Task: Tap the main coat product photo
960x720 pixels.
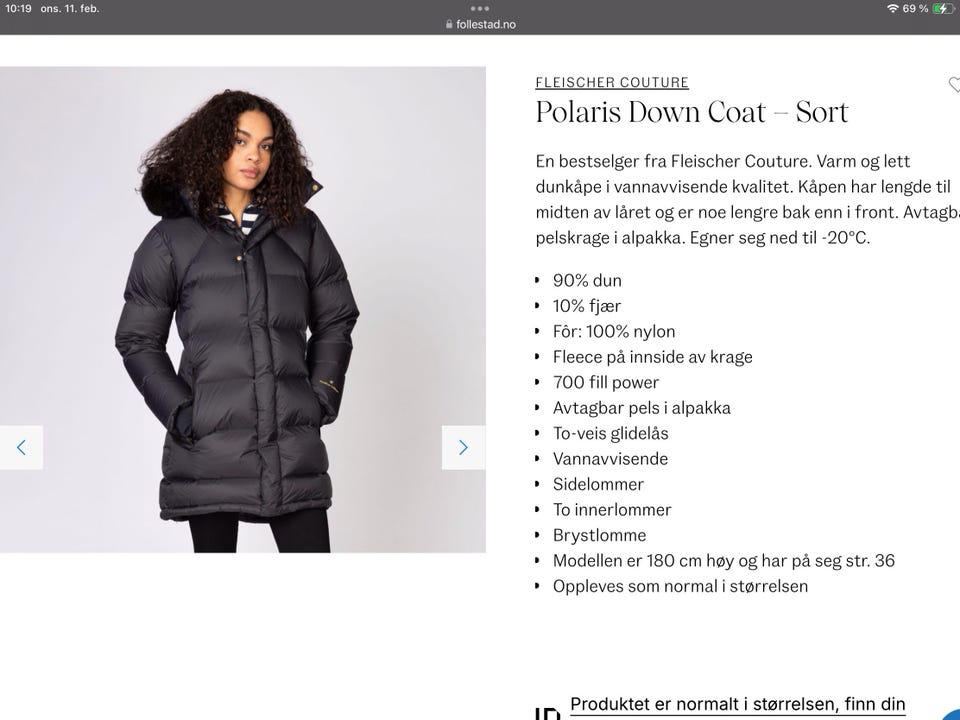Action: click(243, 310)
